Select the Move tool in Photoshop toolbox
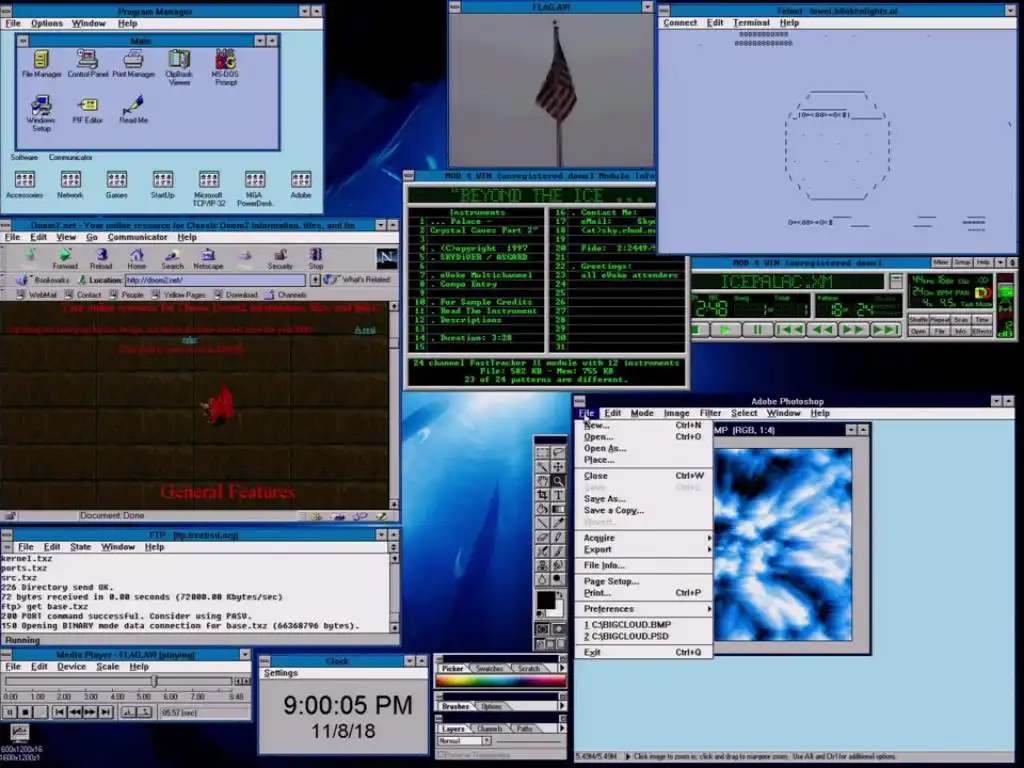This screenshot has width=1024, height=768. [x=558, y=467]
